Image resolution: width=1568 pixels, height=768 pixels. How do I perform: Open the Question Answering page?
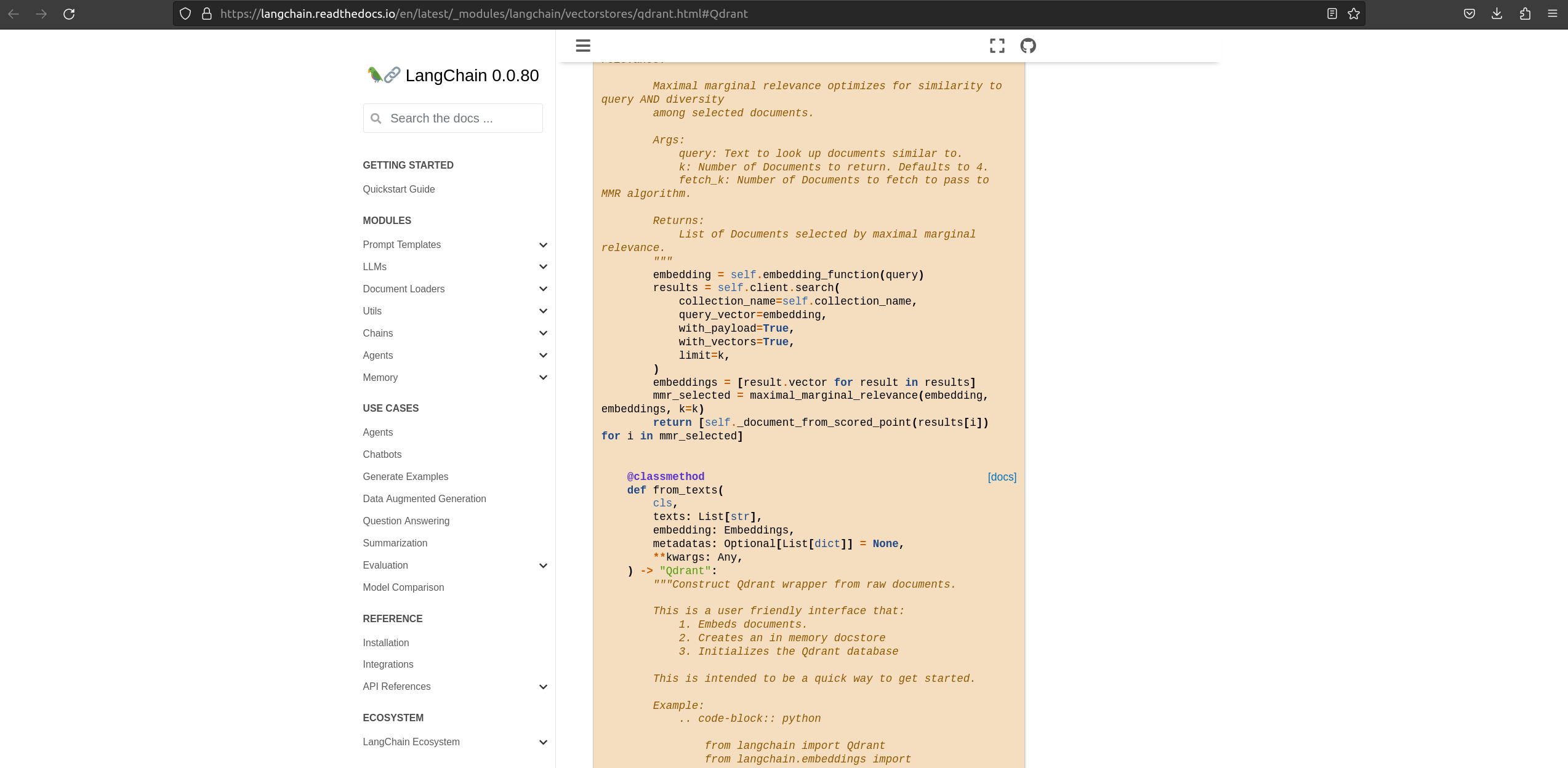[x=406, y=521]
